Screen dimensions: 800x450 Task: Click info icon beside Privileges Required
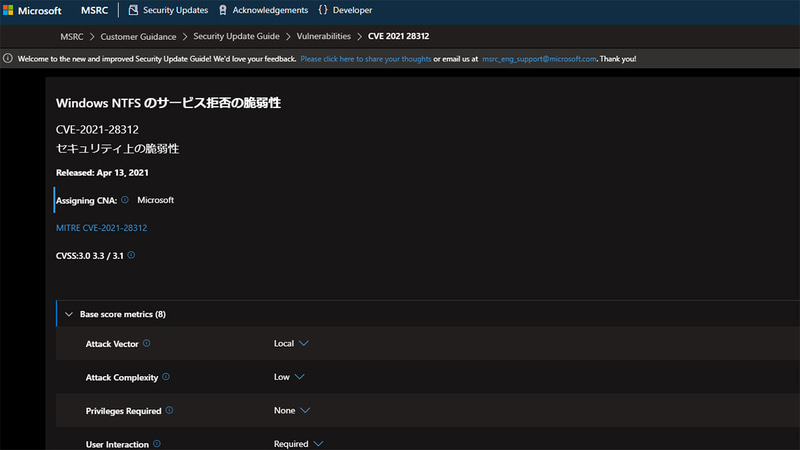point(169,410)
